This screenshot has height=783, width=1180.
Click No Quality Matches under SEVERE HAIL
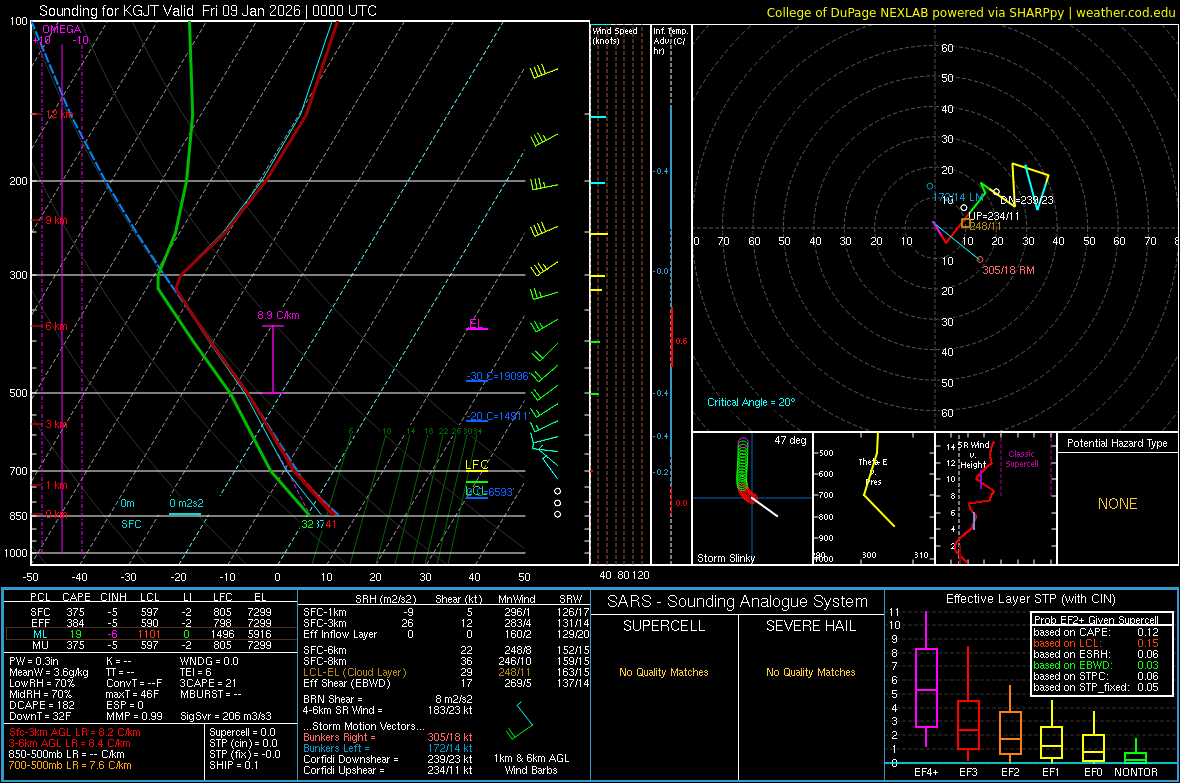tap(810, 672)
